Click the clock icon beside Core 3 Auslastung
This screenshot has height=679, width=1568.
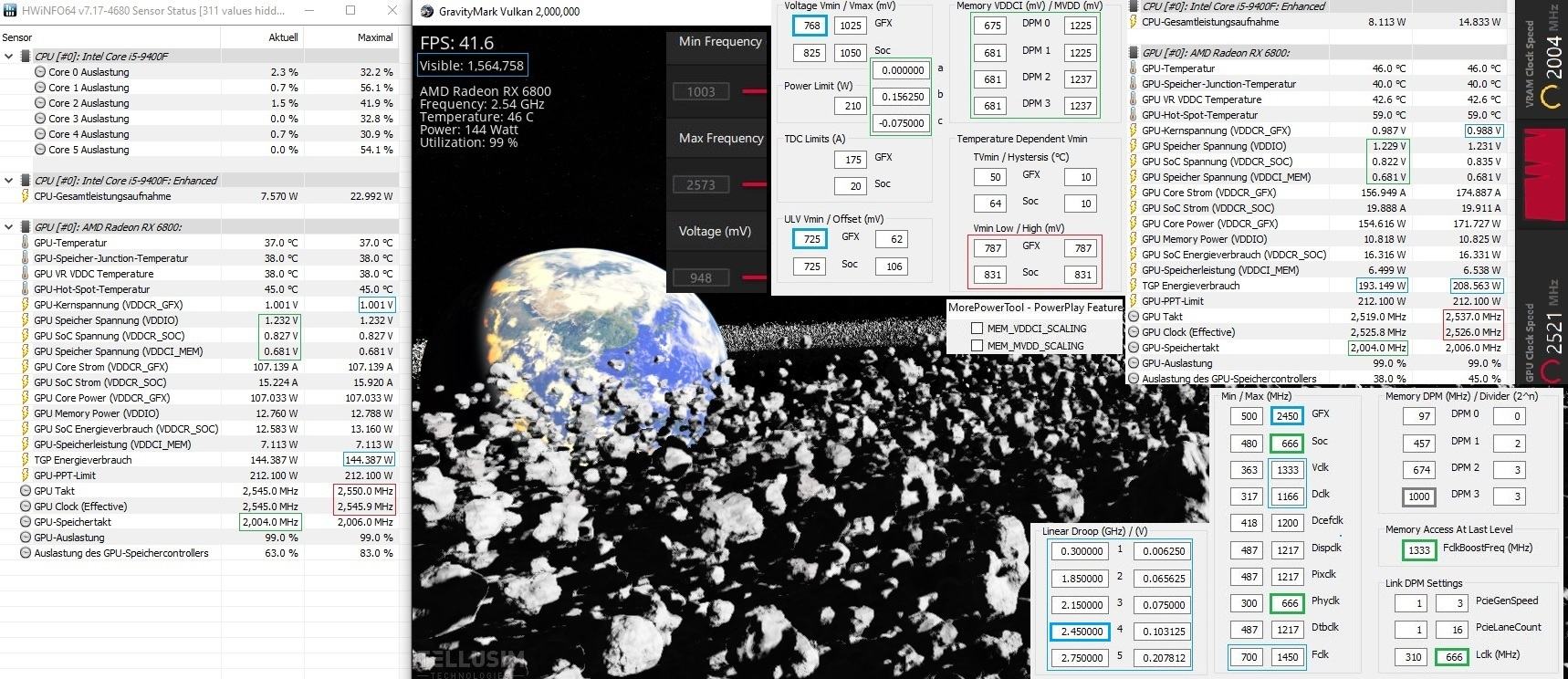point(40,119)
